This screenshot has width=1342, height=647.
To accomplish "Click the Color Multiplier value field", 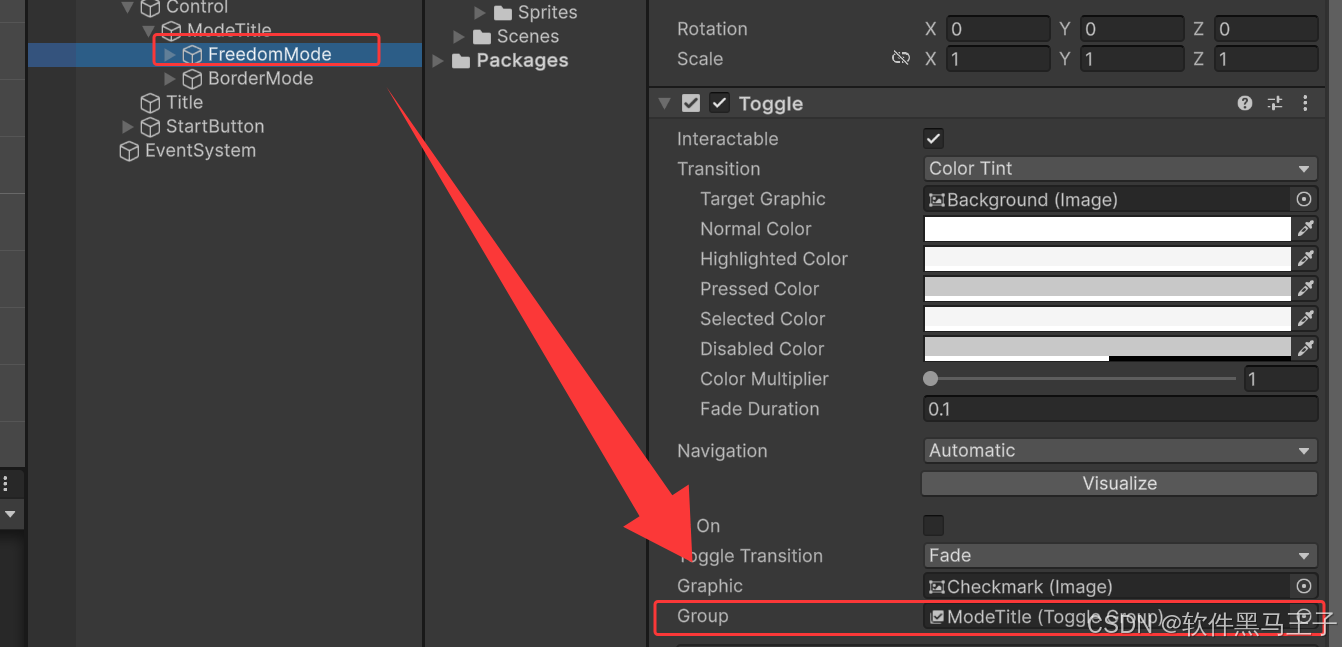I will coord(1281,379).
